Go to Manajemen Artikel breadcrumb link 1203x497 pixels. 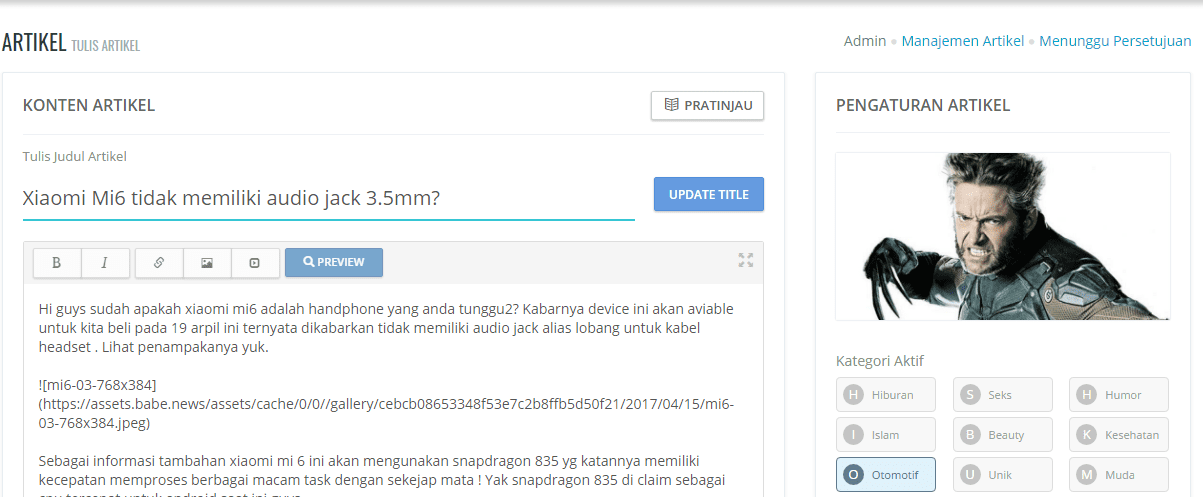click(963, 41)
